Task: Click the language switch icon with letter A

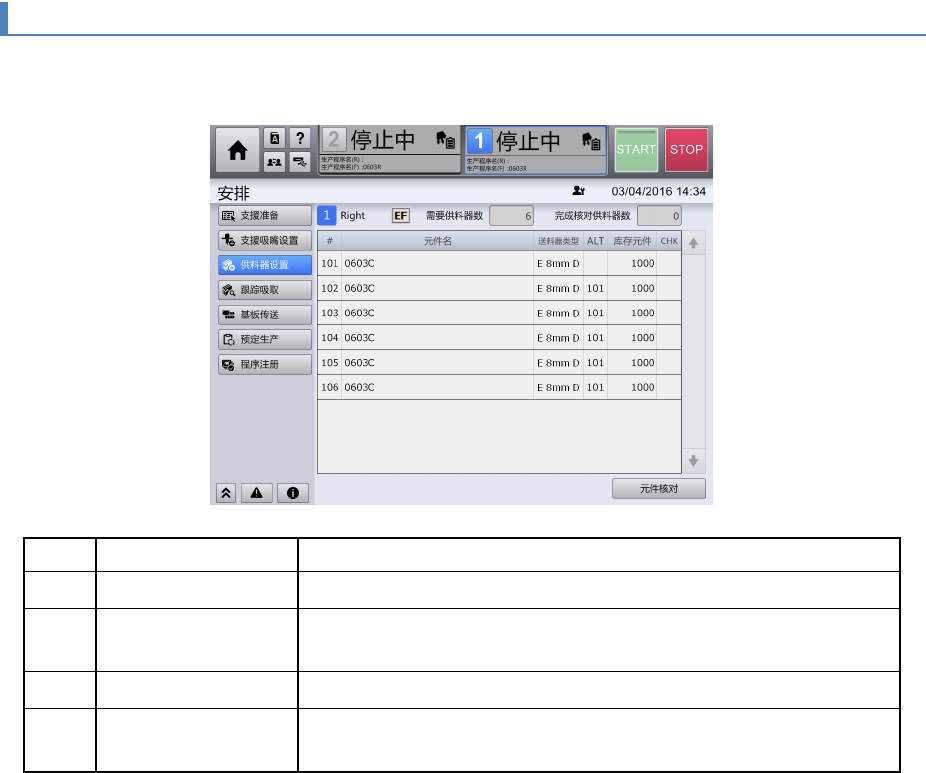Action: pos(275,138)
